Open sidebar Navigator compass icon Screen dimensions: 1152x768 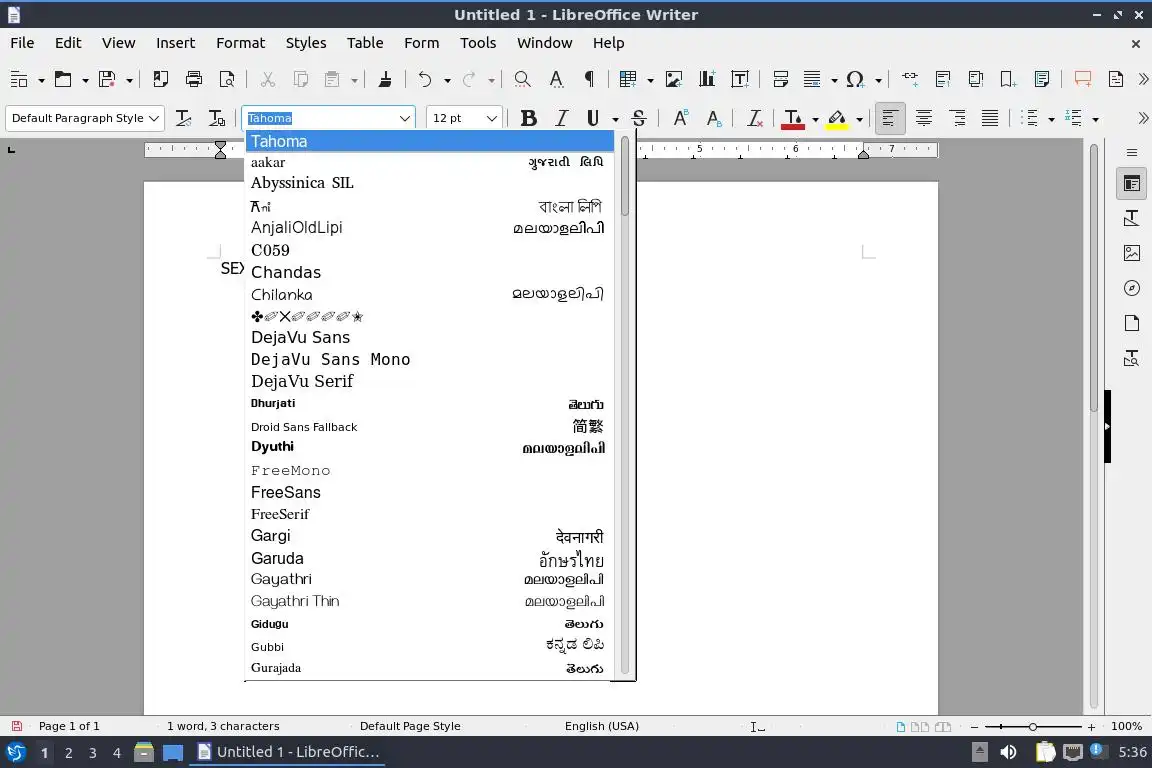point(1131,288)
